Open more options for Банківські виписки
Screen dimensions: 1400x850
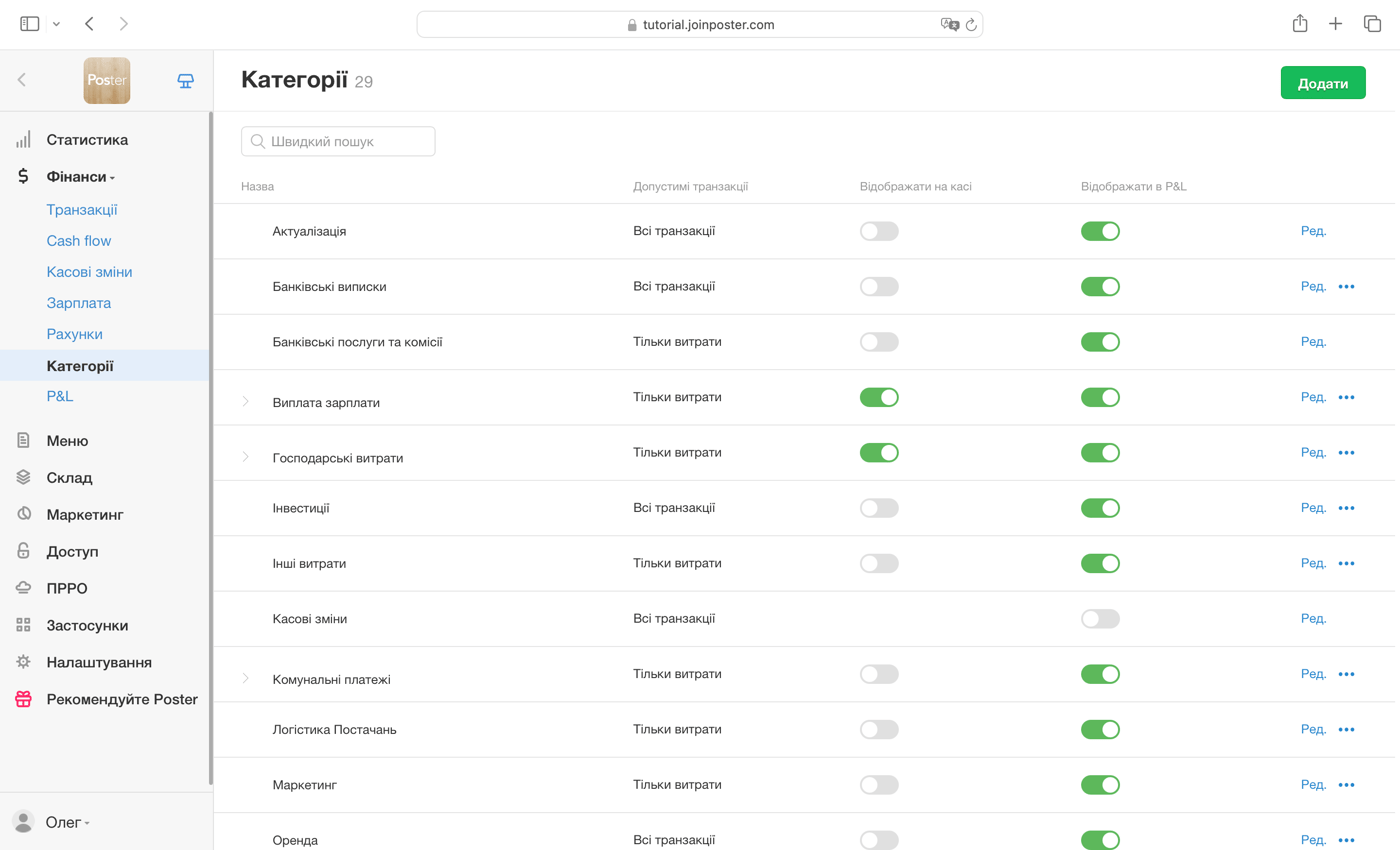click(1346, 287)
